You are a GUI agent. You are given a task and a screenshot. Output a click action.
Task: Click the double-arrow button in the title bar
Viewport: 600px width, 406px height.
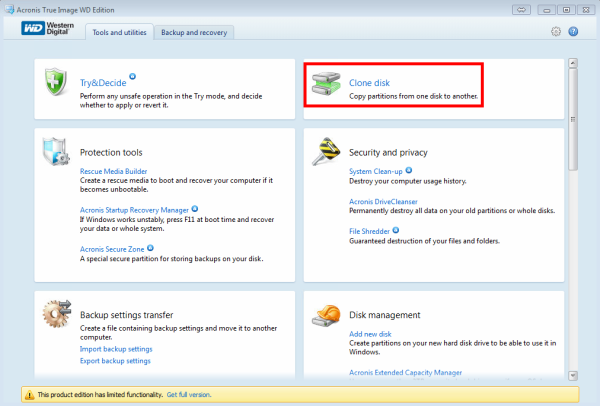point(521,10)
